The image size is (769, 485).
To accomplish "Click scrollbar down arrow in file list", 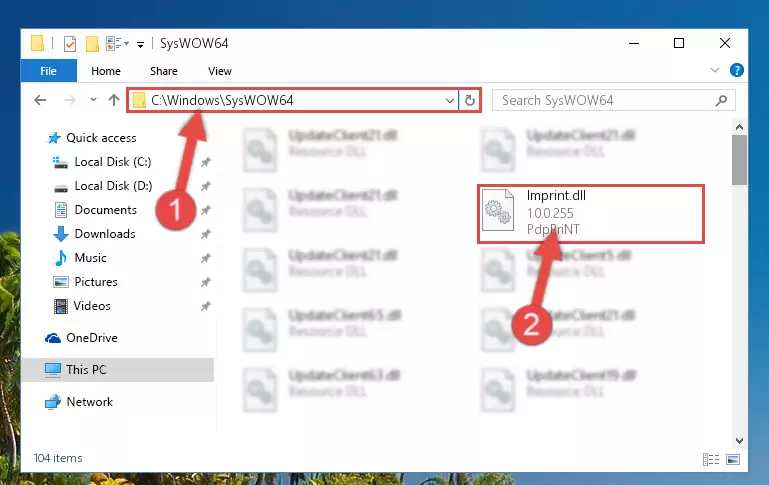I will pyautogui.click(x=740, y=440).
